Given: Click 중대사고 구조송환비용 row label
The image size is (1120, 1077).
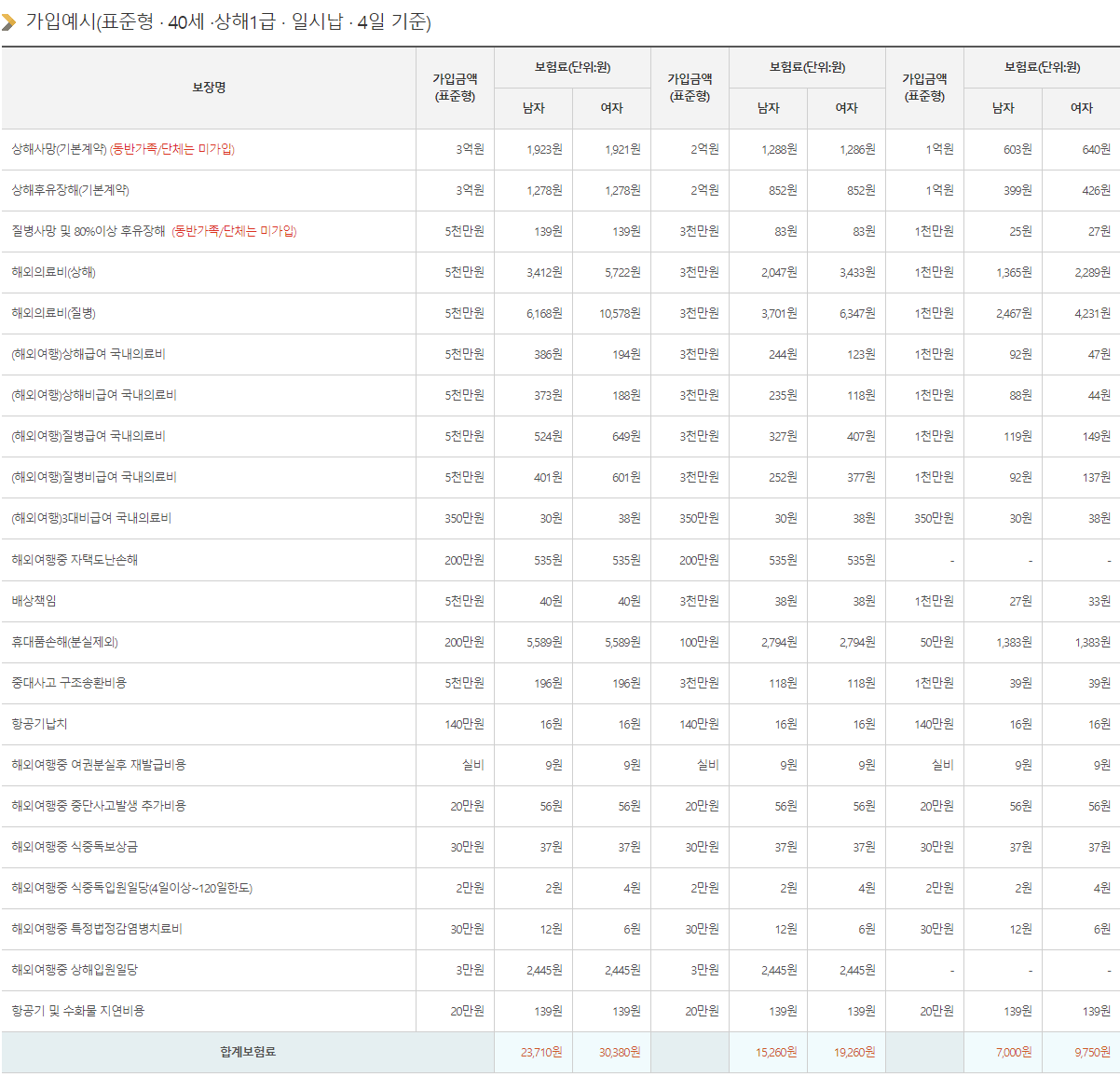Looking at the screenshot, I should 69,683.
